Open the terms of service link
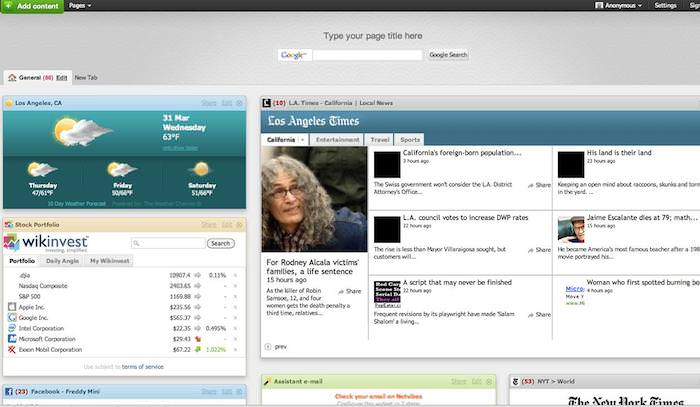Screen dimensions: 700x407 pos(142,367)
